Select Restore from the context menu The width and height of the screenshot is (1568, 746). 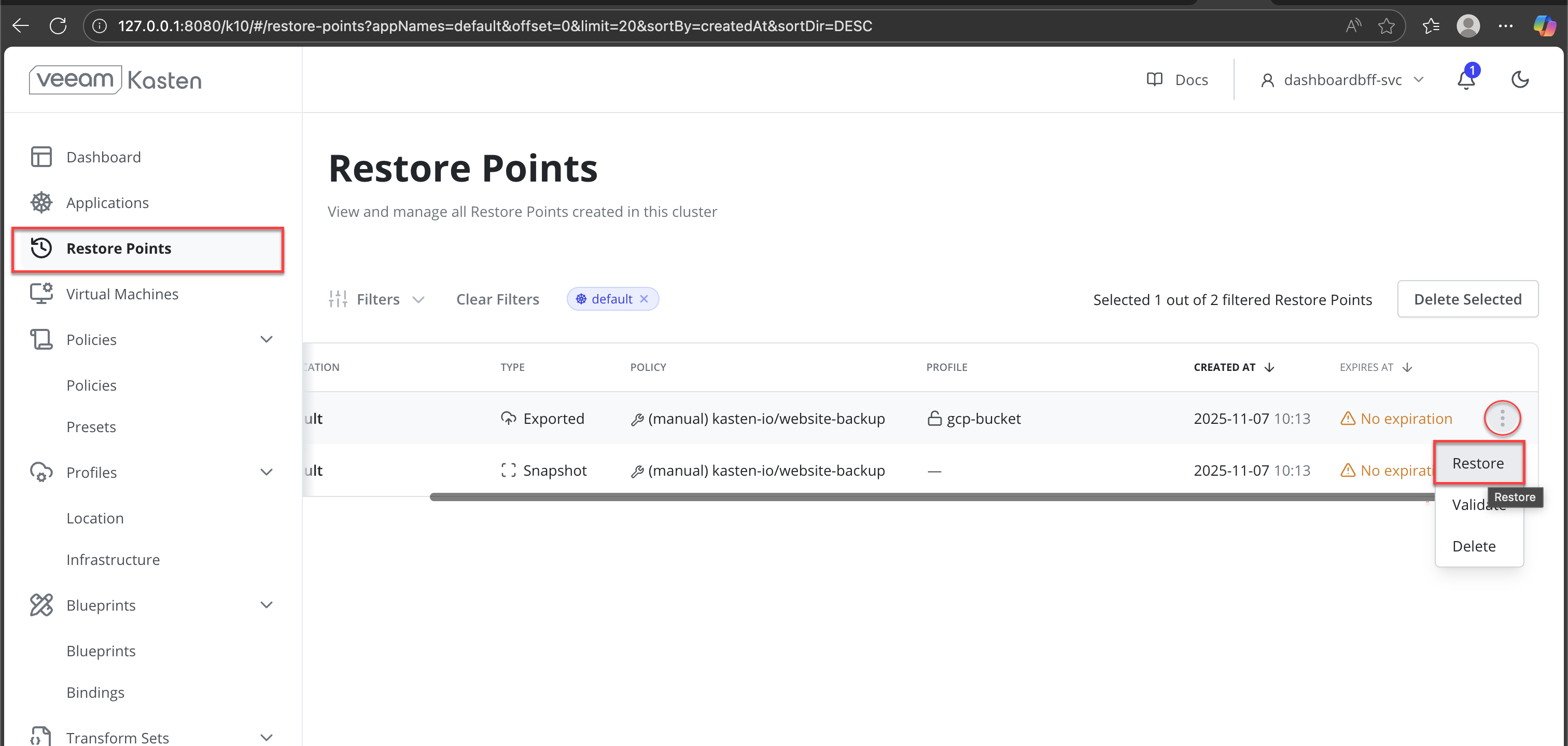pos(1477,463)
